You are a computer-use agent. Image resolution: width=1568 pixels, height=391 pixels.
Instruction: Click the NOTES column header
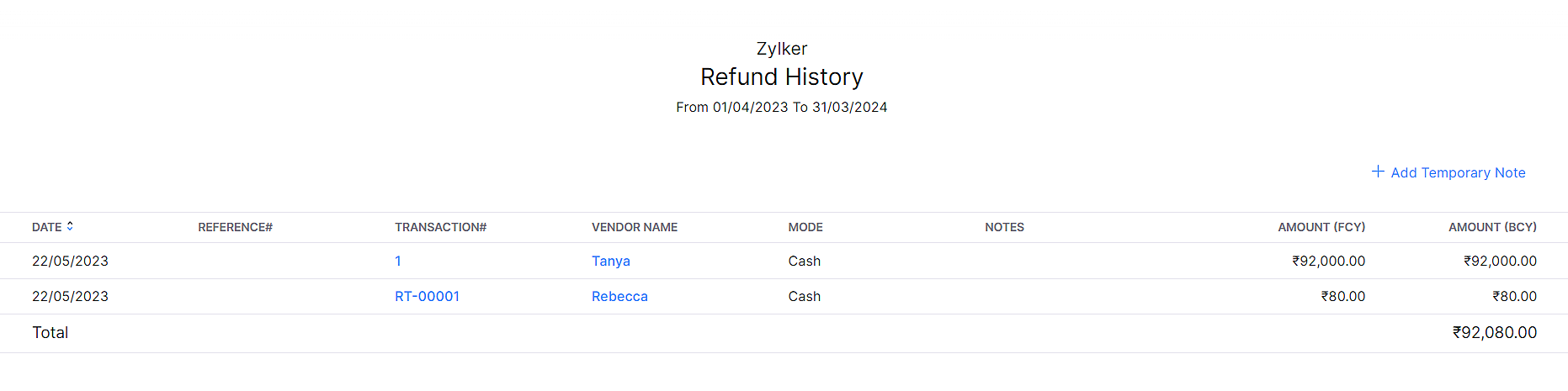coord(1004,227)
